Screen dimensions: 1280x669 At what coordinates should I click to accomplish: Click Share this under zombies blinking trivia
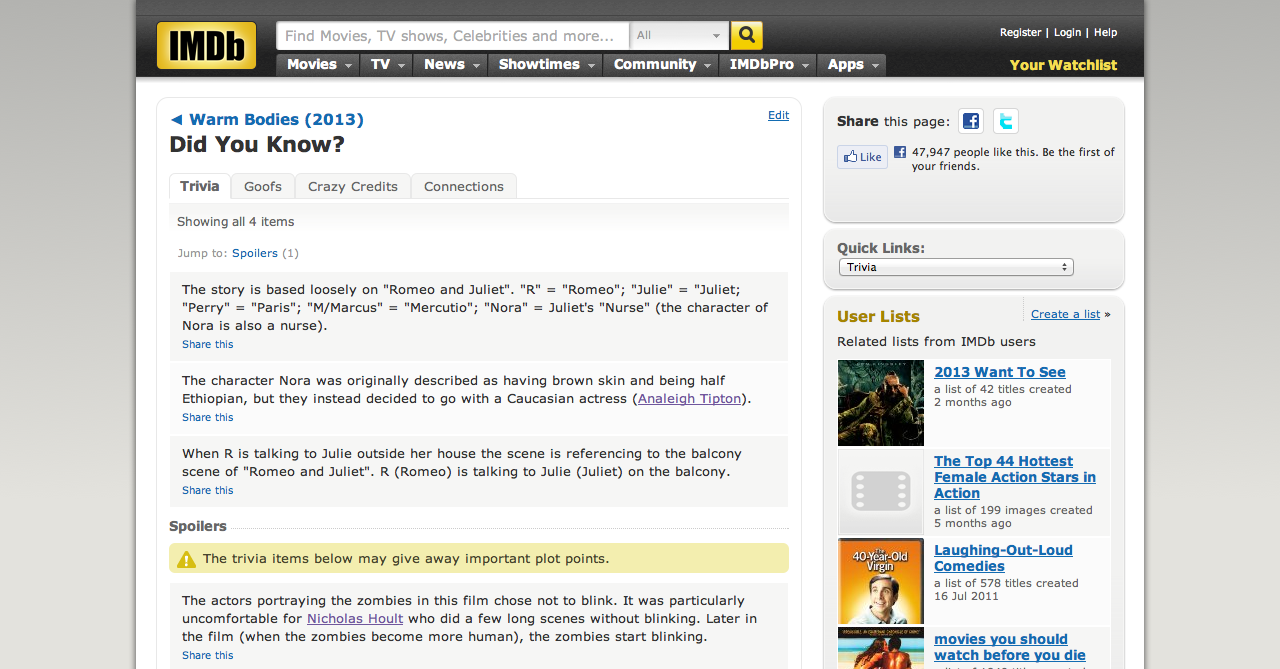pyautogui.click(x=208, y=655)
